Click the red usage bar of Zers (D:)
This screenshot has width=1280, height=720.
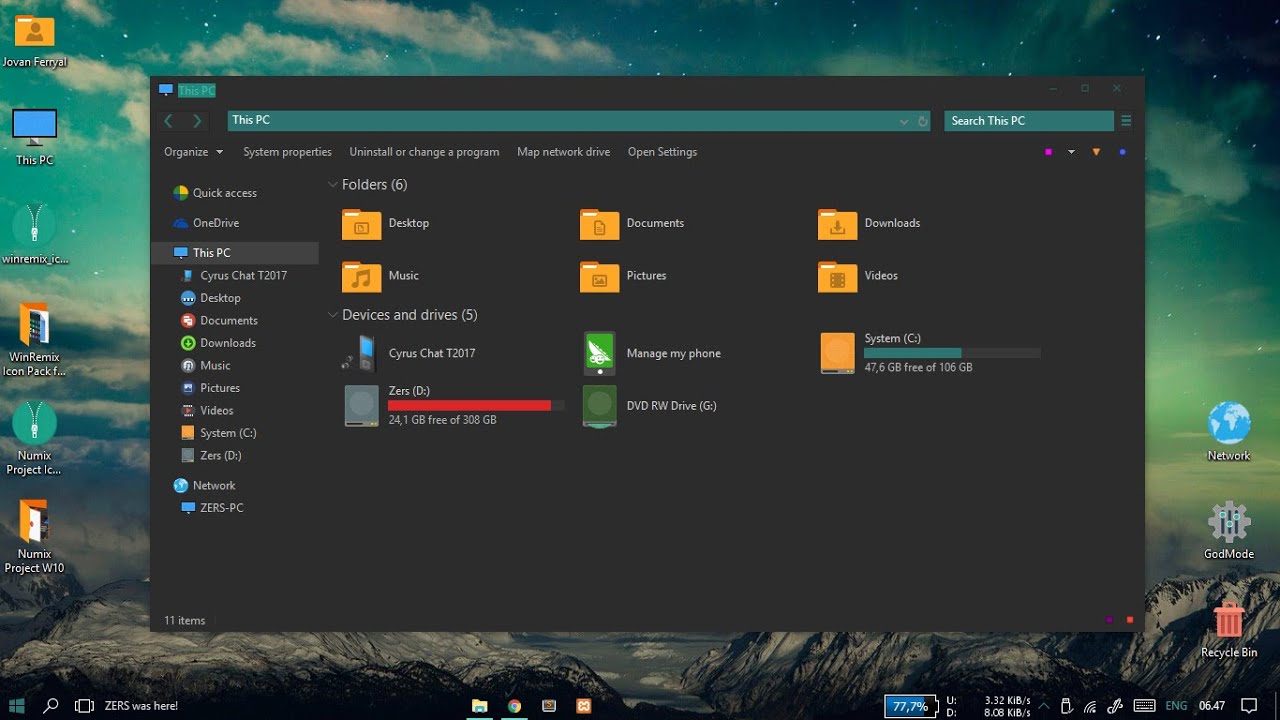tap(470, 405)
